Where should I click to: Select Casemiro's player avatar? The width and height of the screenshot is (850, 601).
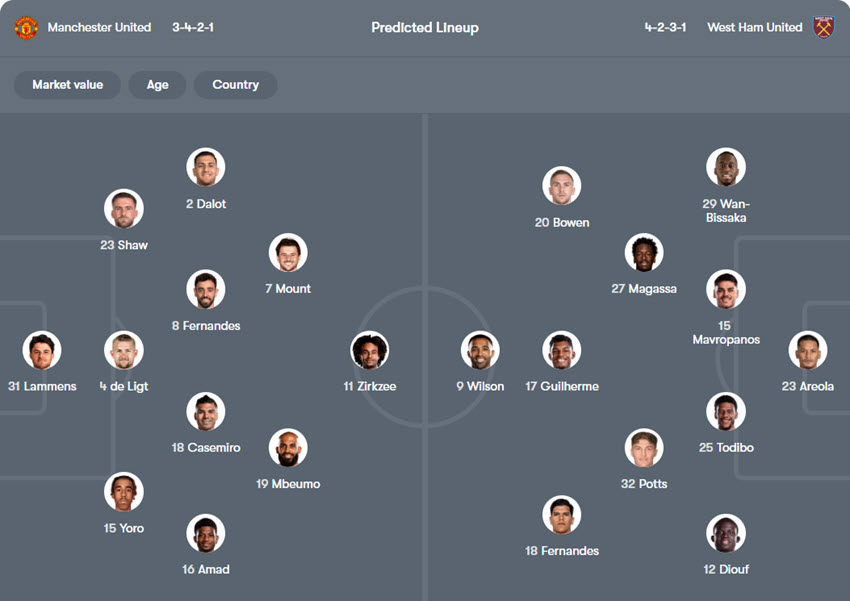click(206, 412)
